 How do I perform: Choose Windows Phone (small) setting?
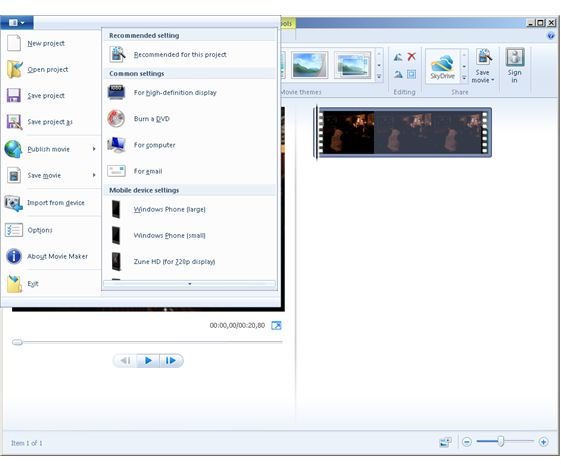(190, 235)
